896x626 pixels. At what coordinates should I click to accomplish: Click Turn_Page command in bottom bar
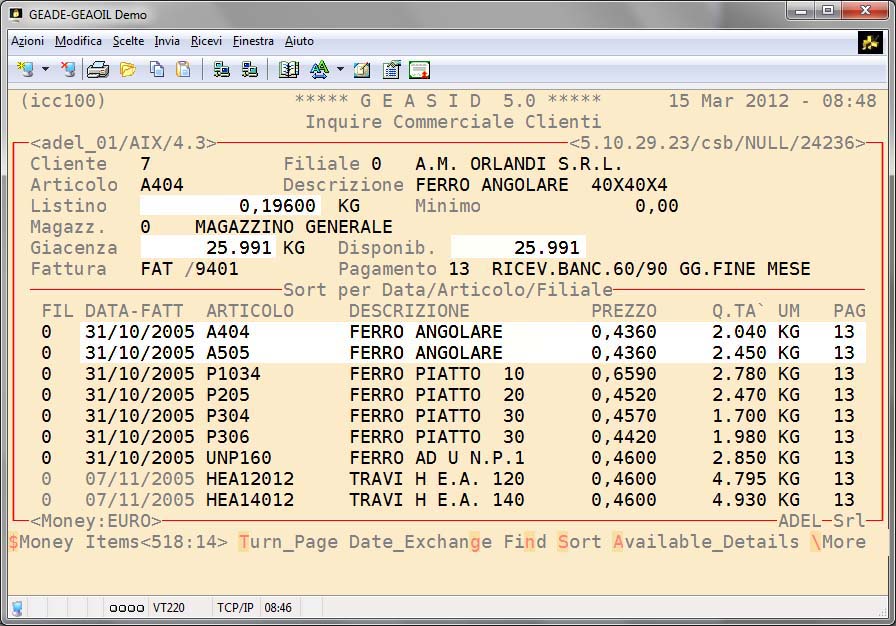click(x=288, y=542)
